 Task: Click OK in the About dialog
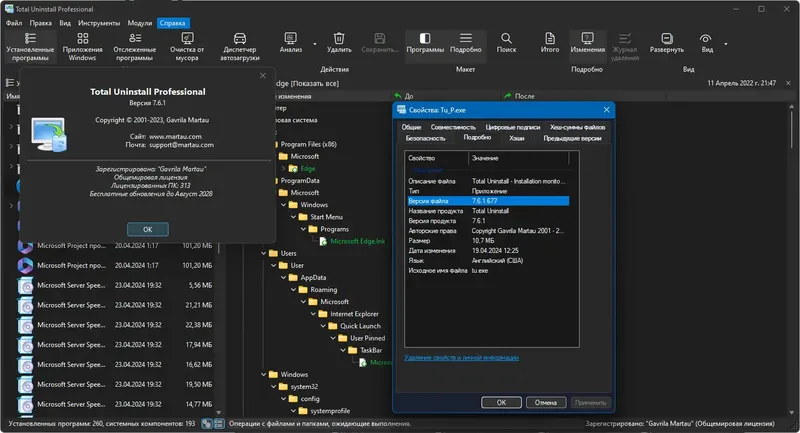(x=147, y=230)
